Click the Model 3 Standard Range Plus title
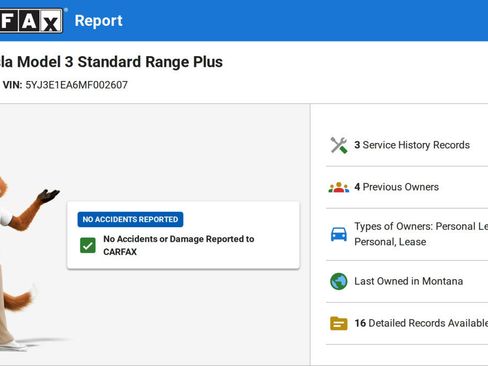Screen dimensions: 488x366 click(111, 62)
